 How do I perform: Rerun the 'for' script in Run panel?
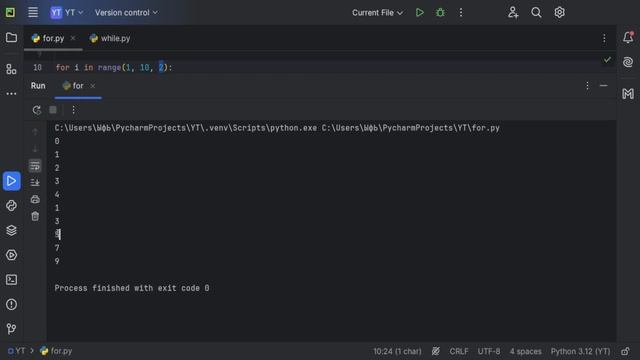click(x=37, y=110)
